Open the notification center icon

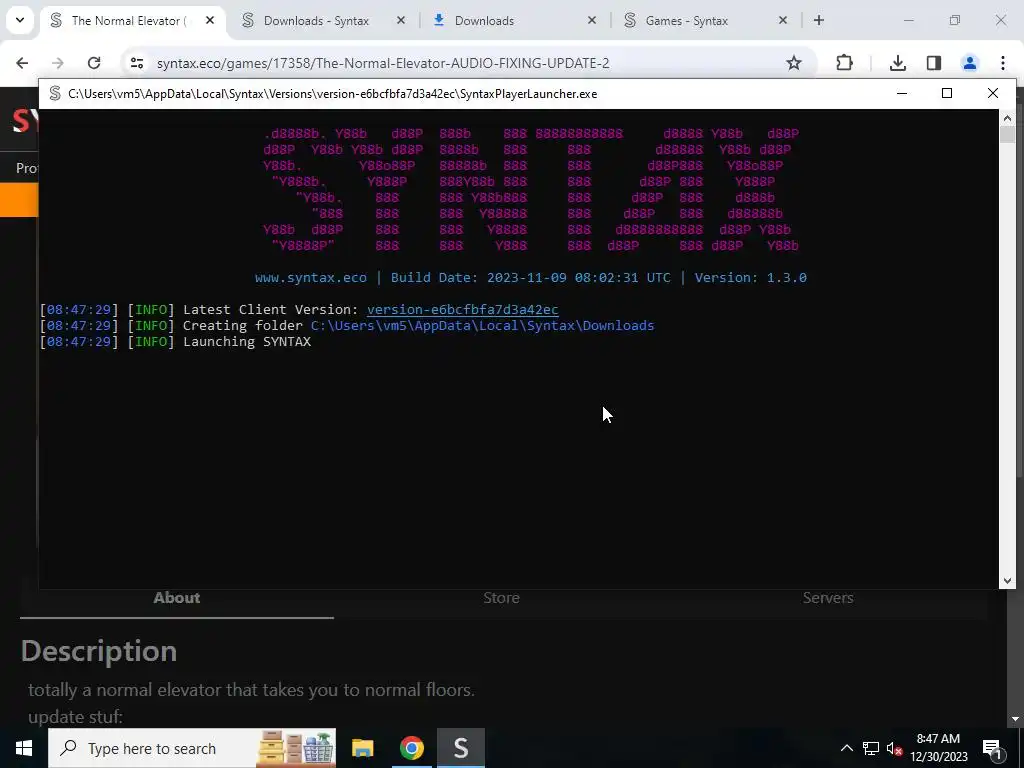991,748
